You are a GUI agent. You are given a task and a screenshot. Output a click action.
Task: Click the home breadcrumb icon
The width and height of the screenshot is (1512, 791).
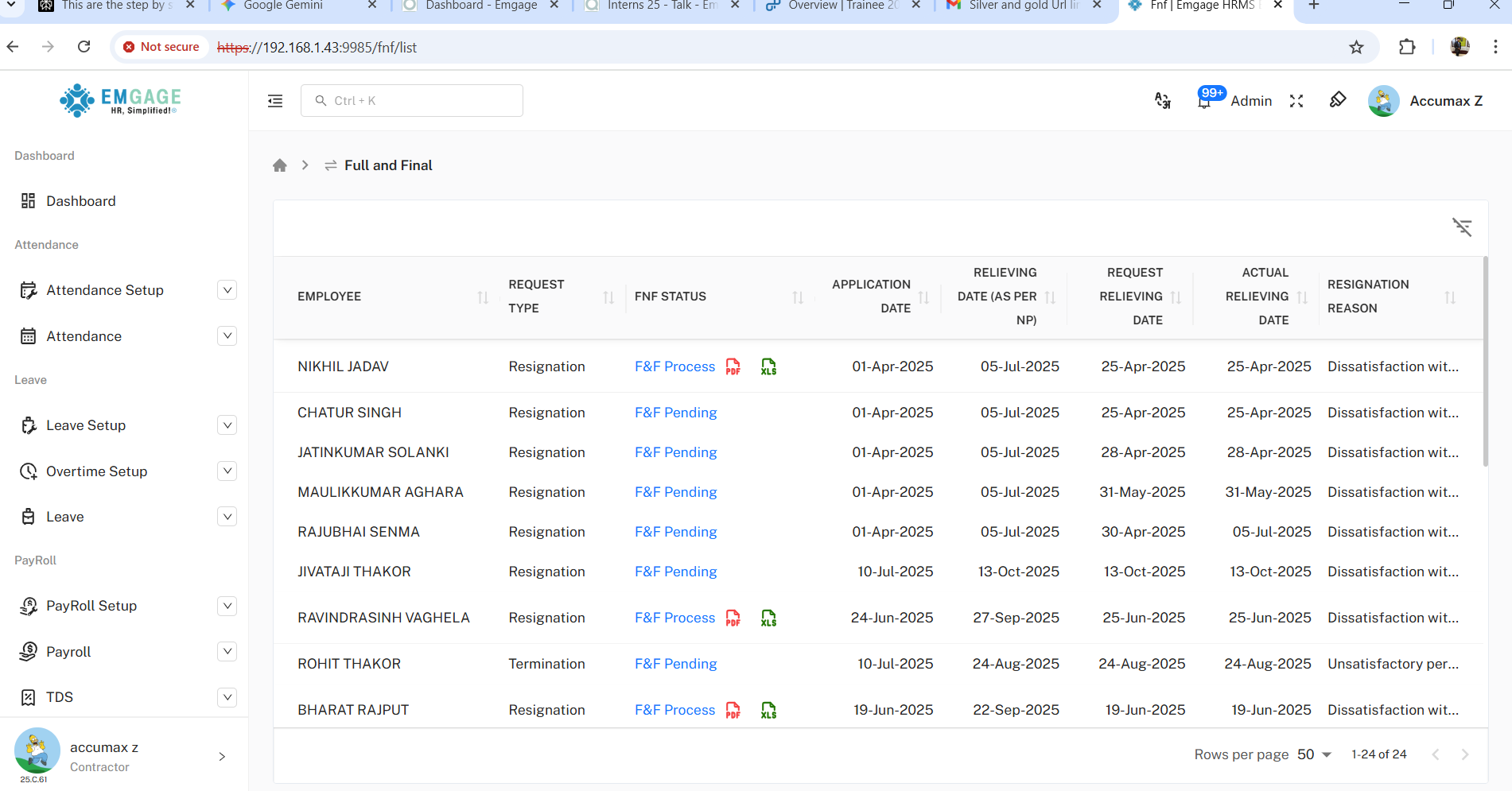click(279, 165)
